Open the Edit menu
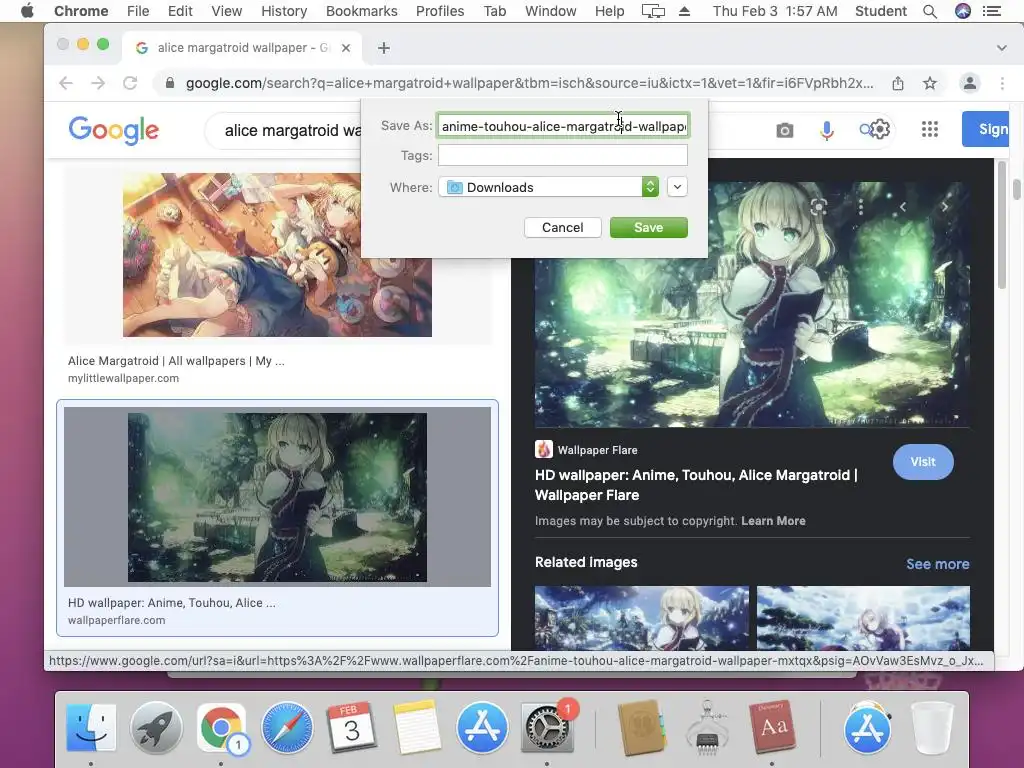1024x768 pixels. (x=180, y=11)
